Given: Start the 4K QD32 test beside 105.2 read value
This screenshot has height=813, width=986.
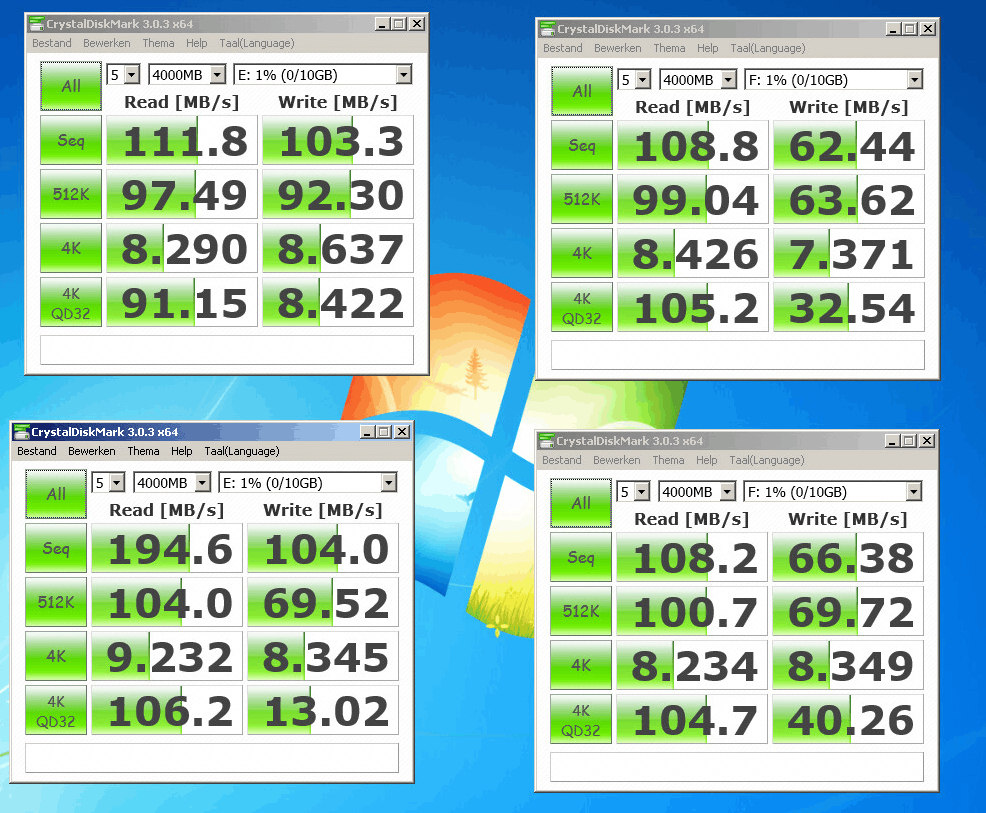Looking at the screenshot, I should point(582,307).
